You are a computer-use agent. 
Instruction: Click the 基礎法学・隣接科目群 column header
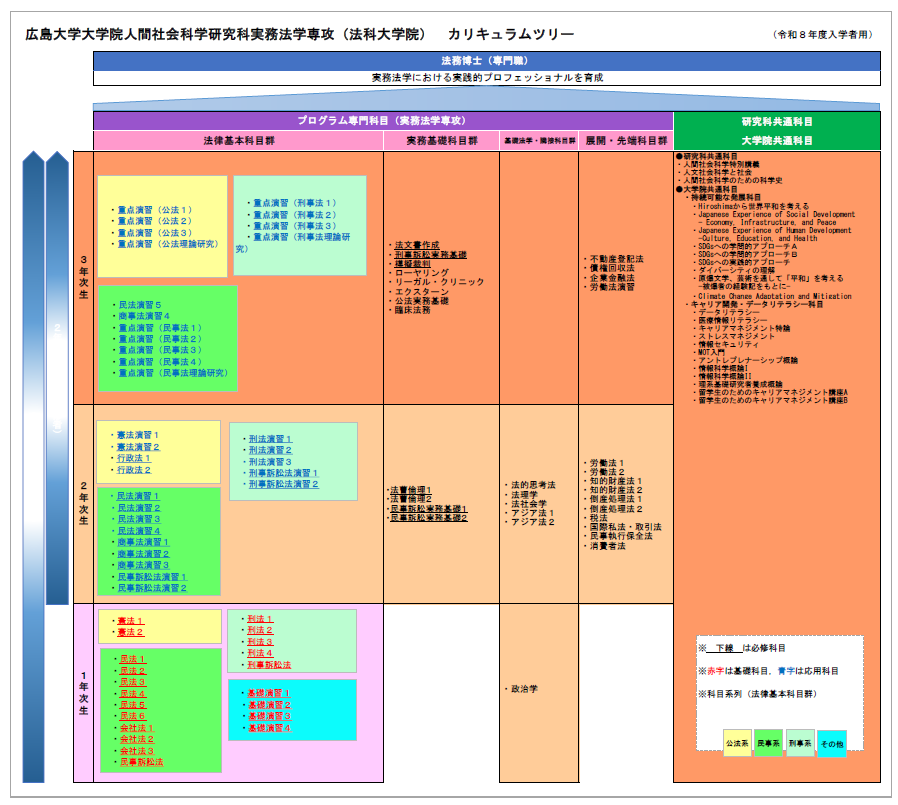(539, 140)
